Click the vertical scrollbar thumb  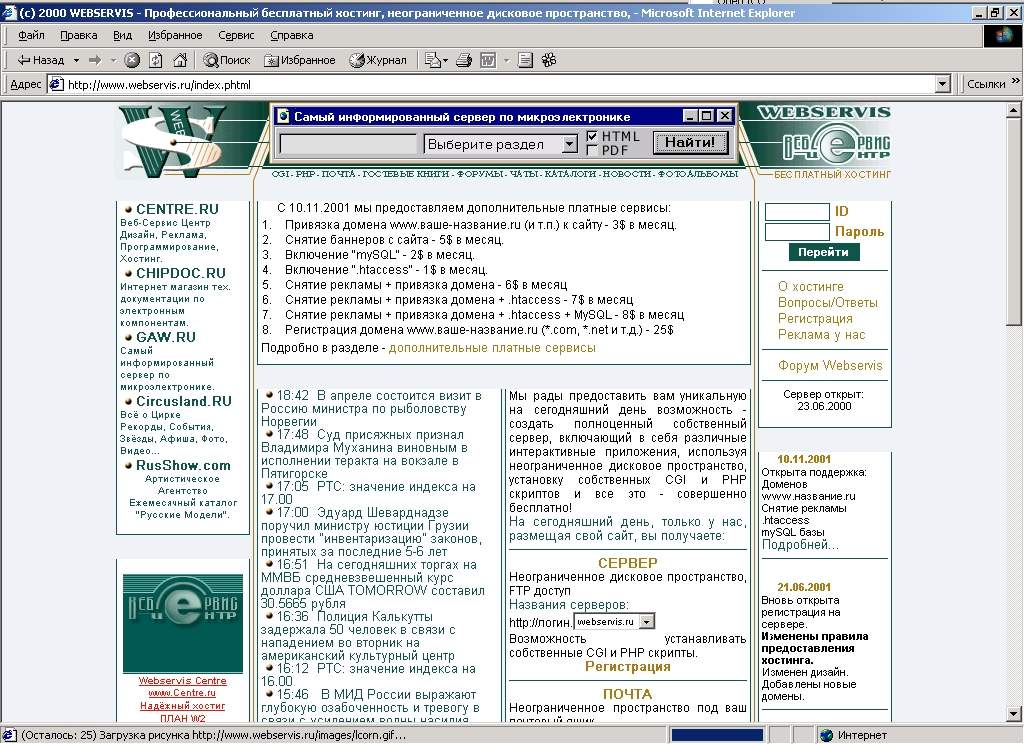(x=1013, y=222)
